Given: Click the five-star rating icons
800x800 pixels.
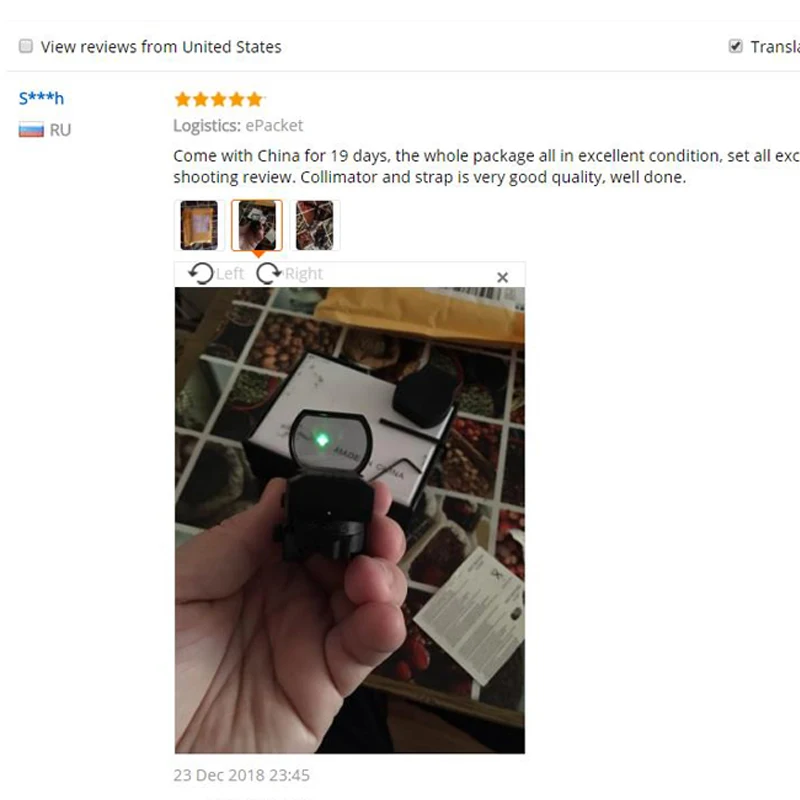Looking at the screenshot, I should click(x=218, y=99).
